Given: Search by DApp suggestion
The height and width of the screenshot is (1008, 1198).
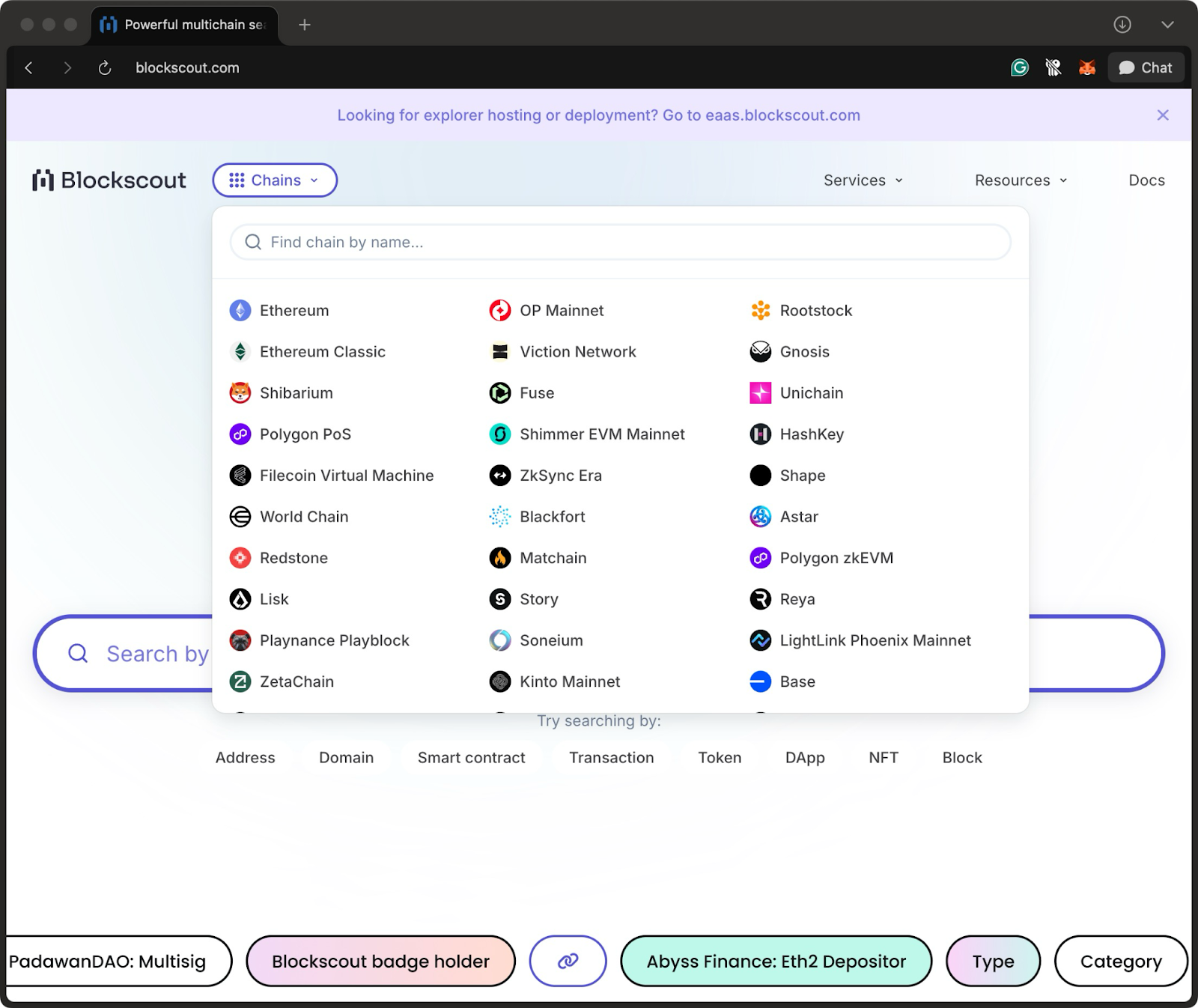Looking at the screenshot, I should [x=805, y=758].
